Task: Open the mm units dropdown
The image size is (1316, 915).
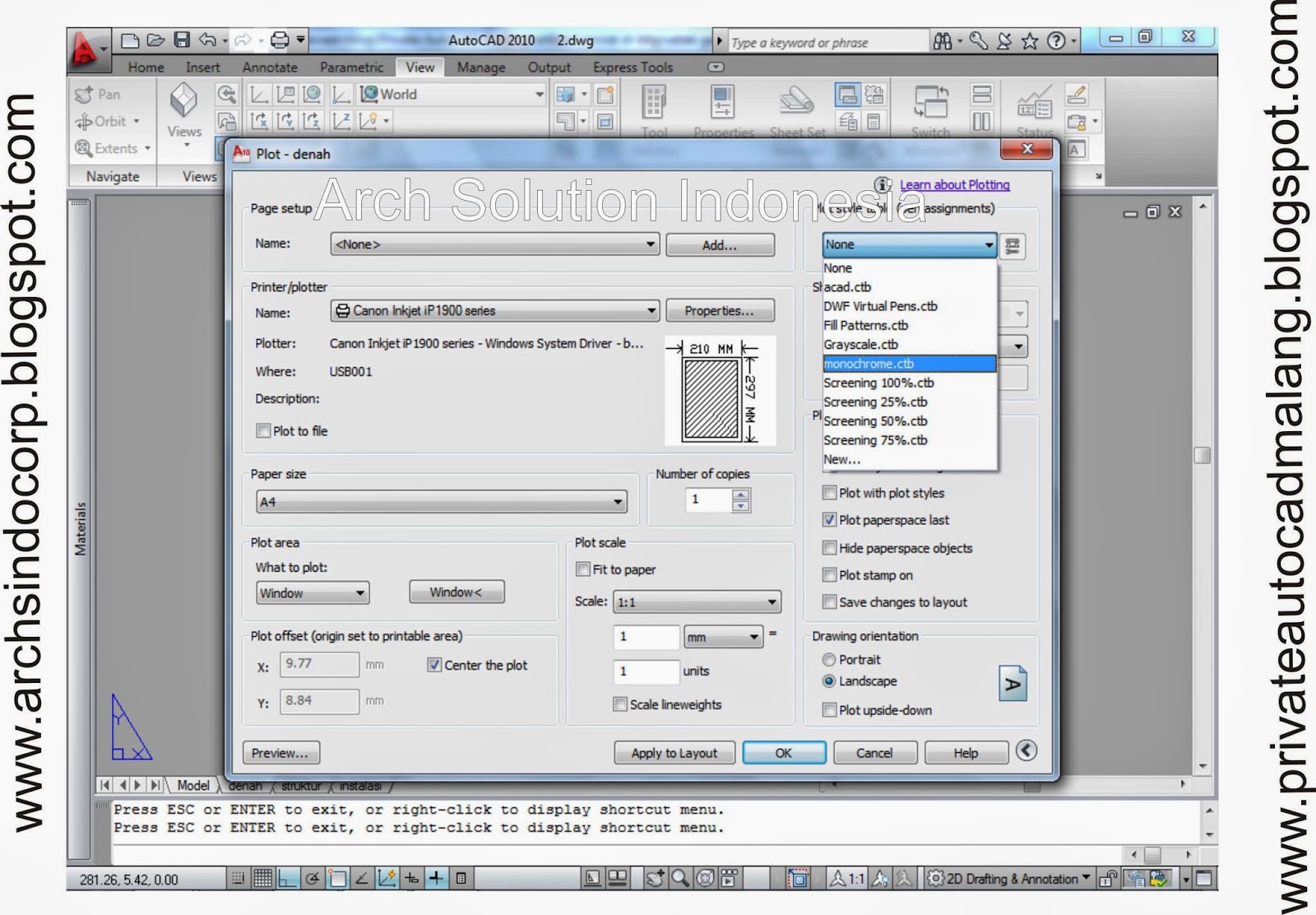Action: (723, 637)
